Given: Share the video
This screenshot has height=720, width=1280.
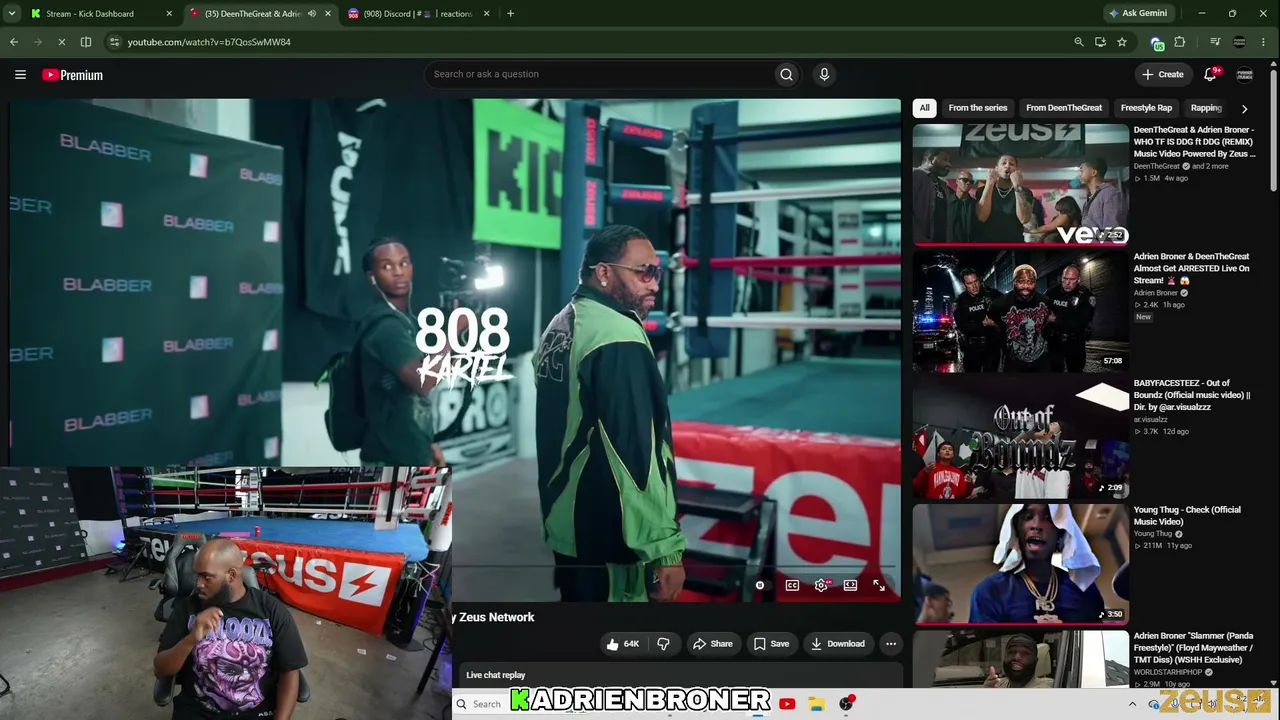Looking at the screenshot, I should click(x=713, y=644).
